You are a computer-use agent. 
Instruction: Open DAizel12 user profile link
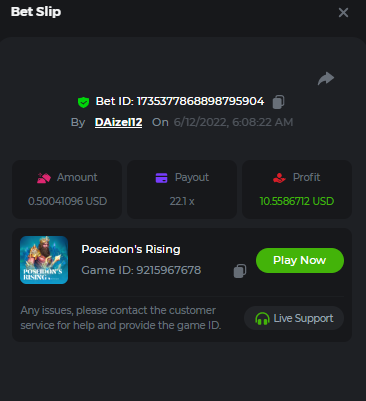(119, 122)
